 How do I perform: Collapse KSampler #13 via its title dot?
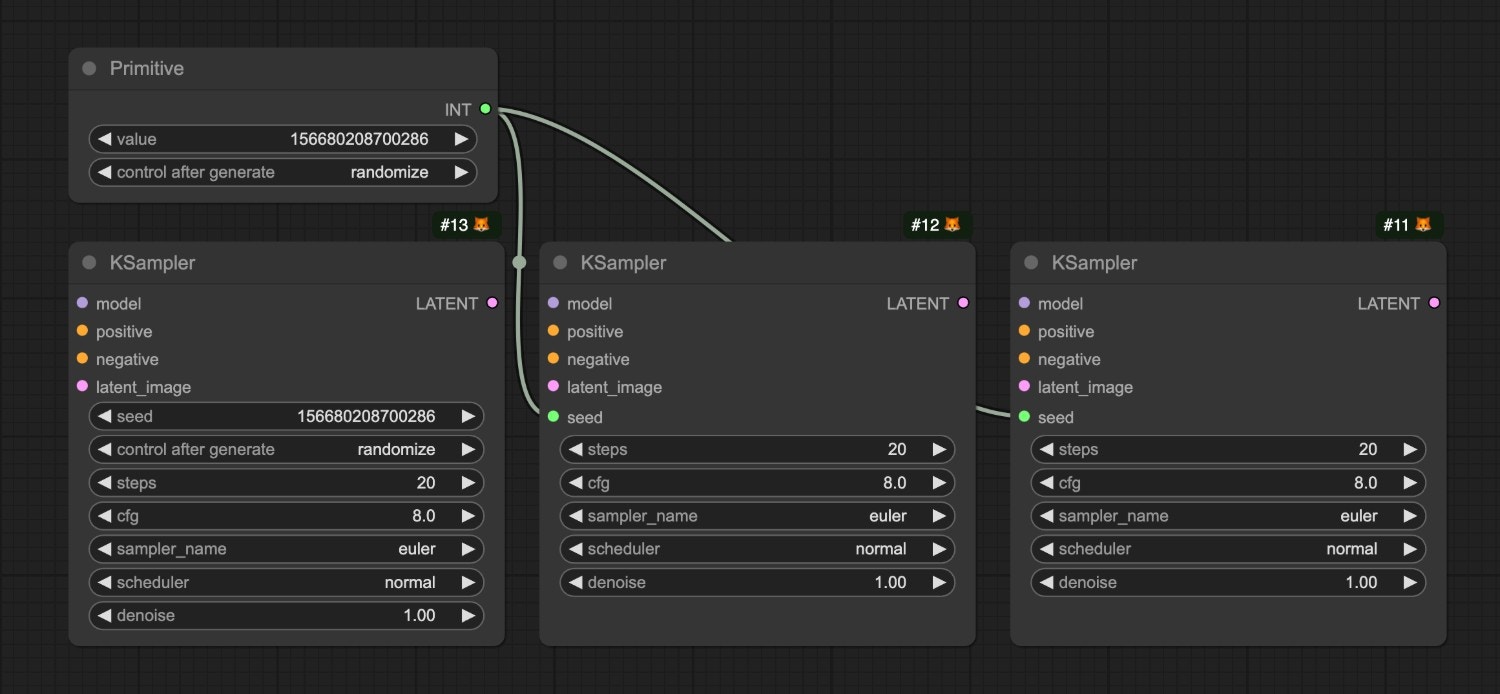click(x=89, y=263)
